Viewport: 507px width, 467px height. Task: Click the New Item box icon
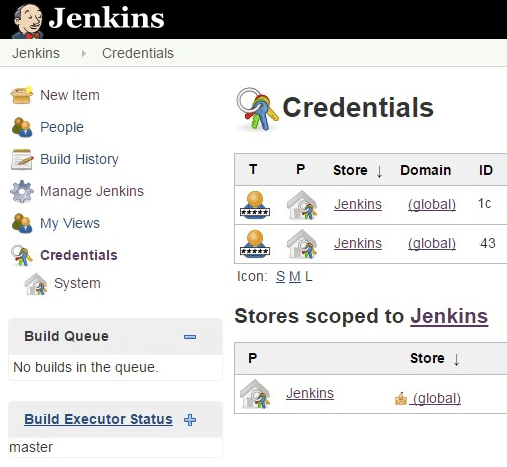pyautogui.click(x=22, y=95)
